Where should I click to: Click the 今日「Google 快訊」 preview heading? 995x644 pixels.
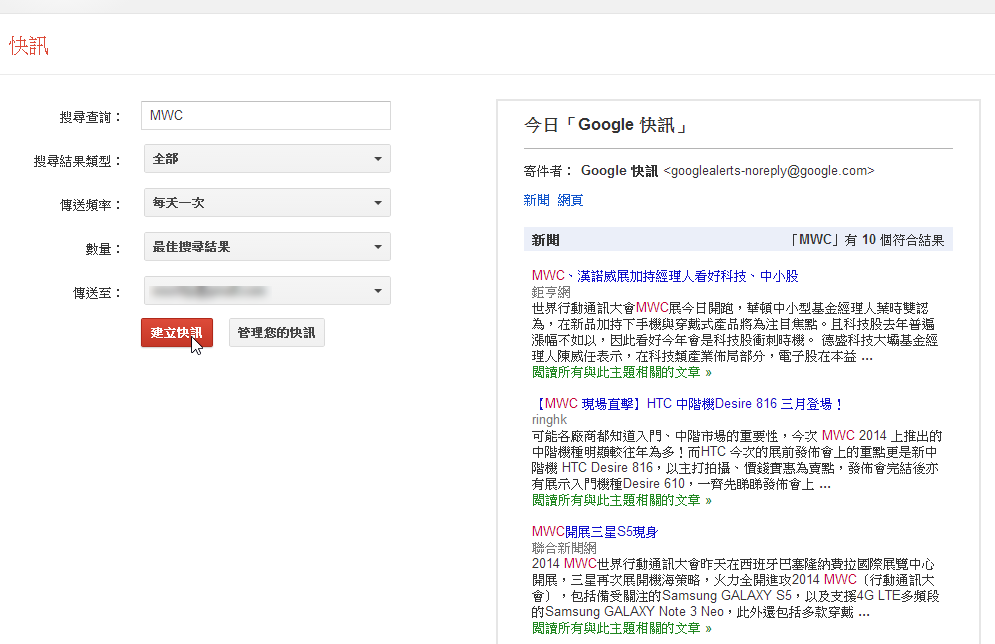[607, 125]
